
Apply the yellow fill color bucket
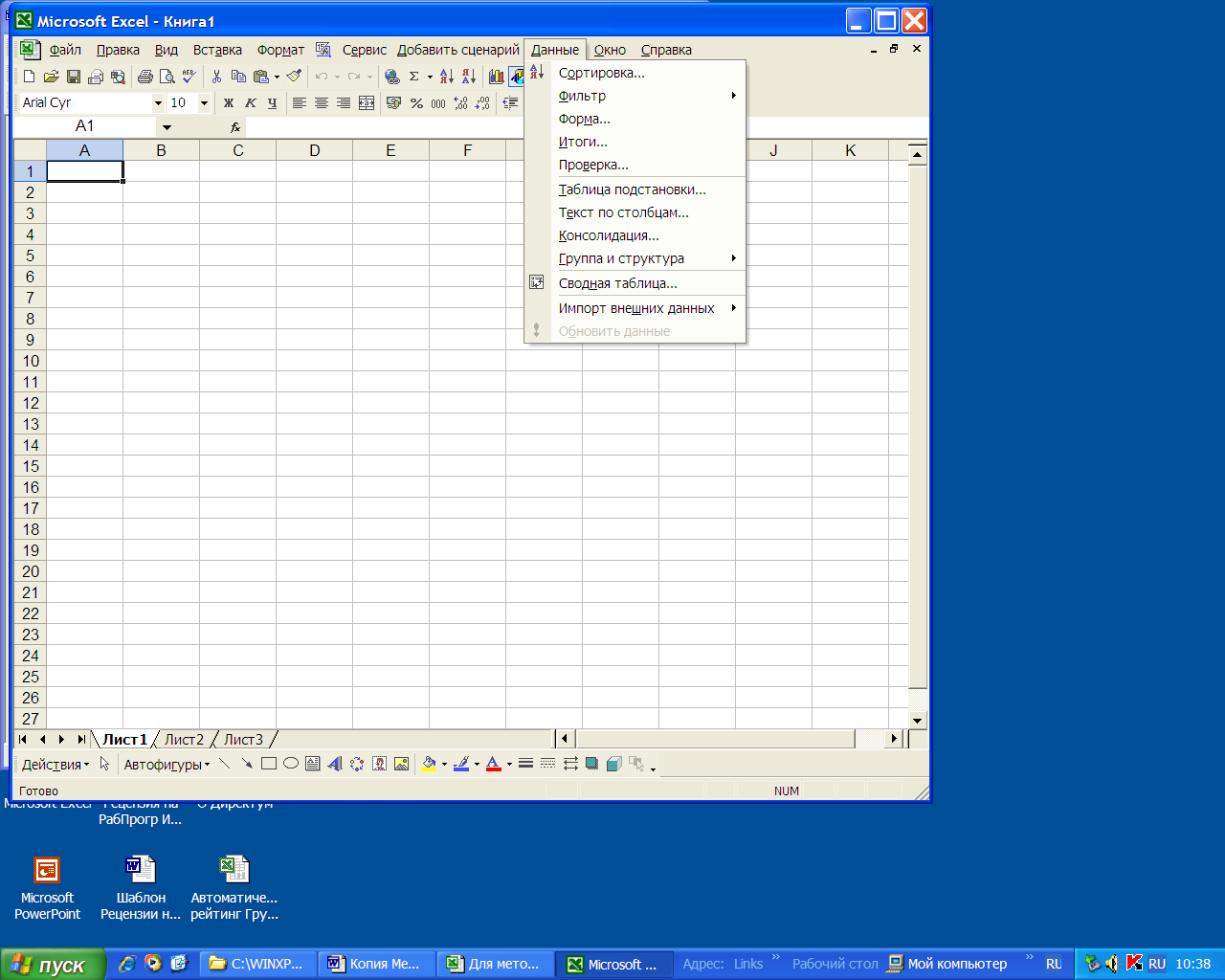(429, 764)
